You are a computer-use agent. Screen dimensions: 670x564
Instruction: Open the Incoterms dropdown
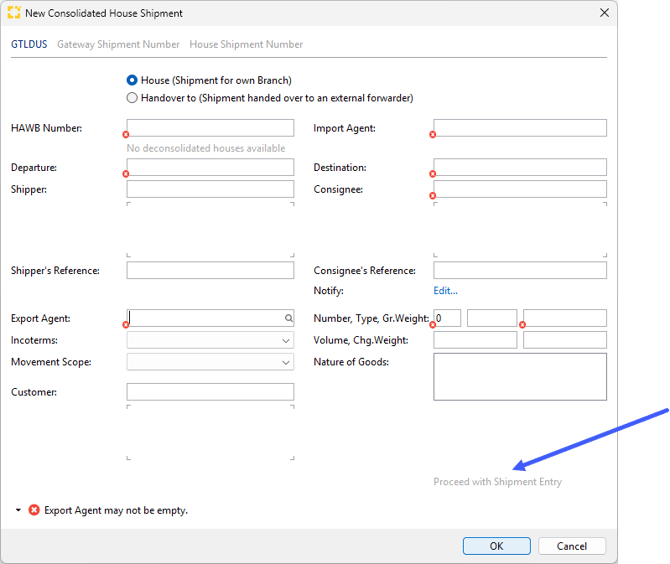(210, 341)
